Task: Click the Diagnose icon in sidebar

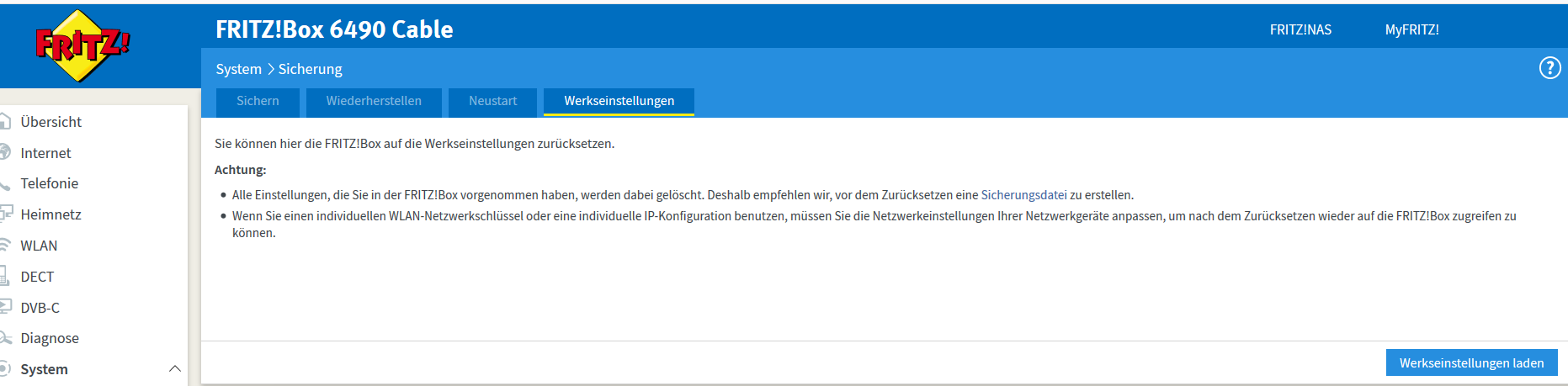Action: pos(5,338)
